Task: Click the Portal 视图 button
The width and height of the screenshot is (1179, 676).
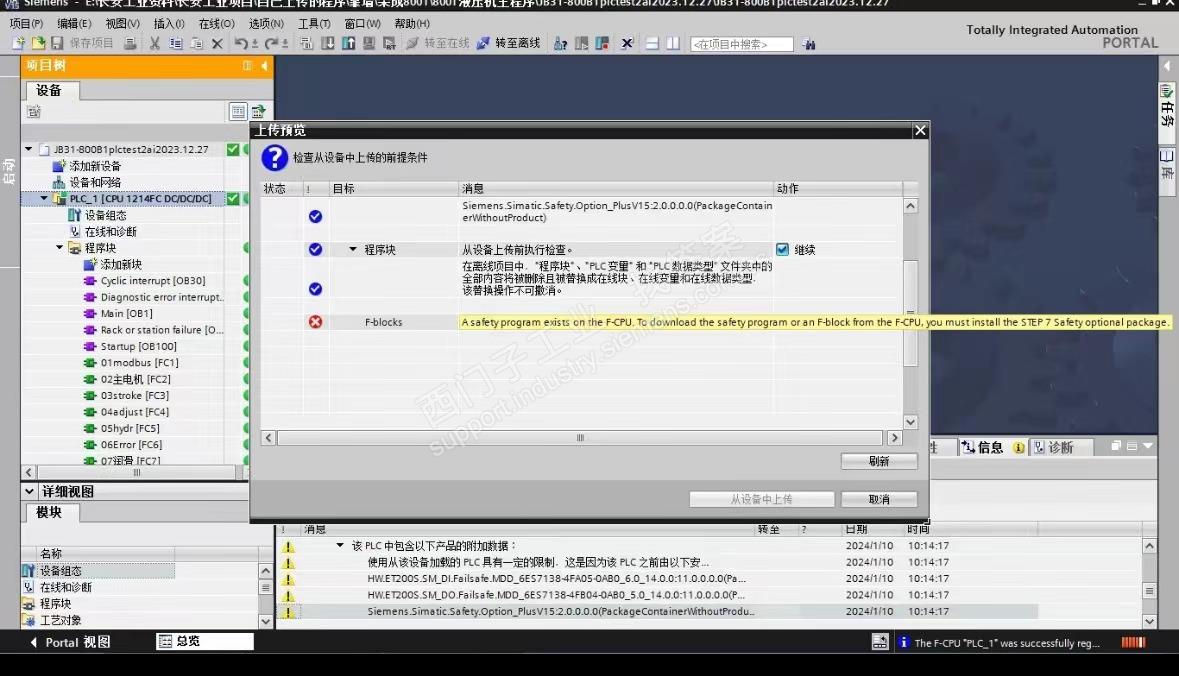Action: click(x=70, y=642)
